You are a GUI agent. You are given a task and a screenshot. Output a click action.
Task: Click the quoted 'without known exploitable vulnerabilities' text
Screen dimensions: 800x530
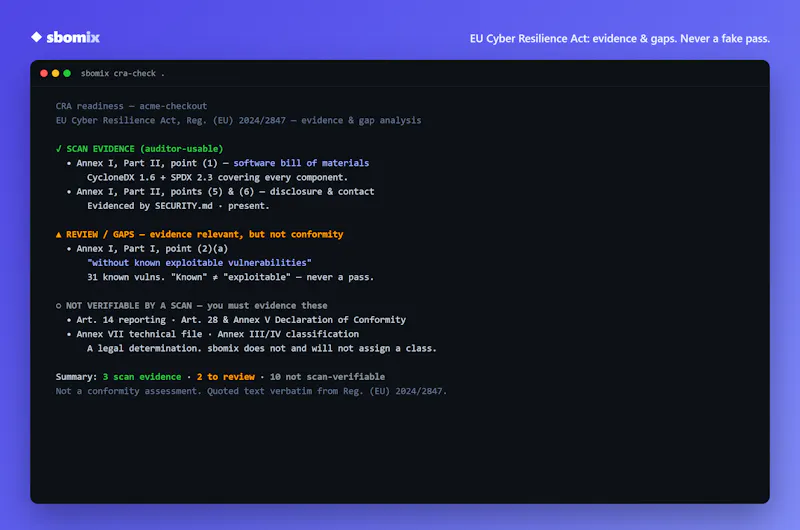coord(199,263)
